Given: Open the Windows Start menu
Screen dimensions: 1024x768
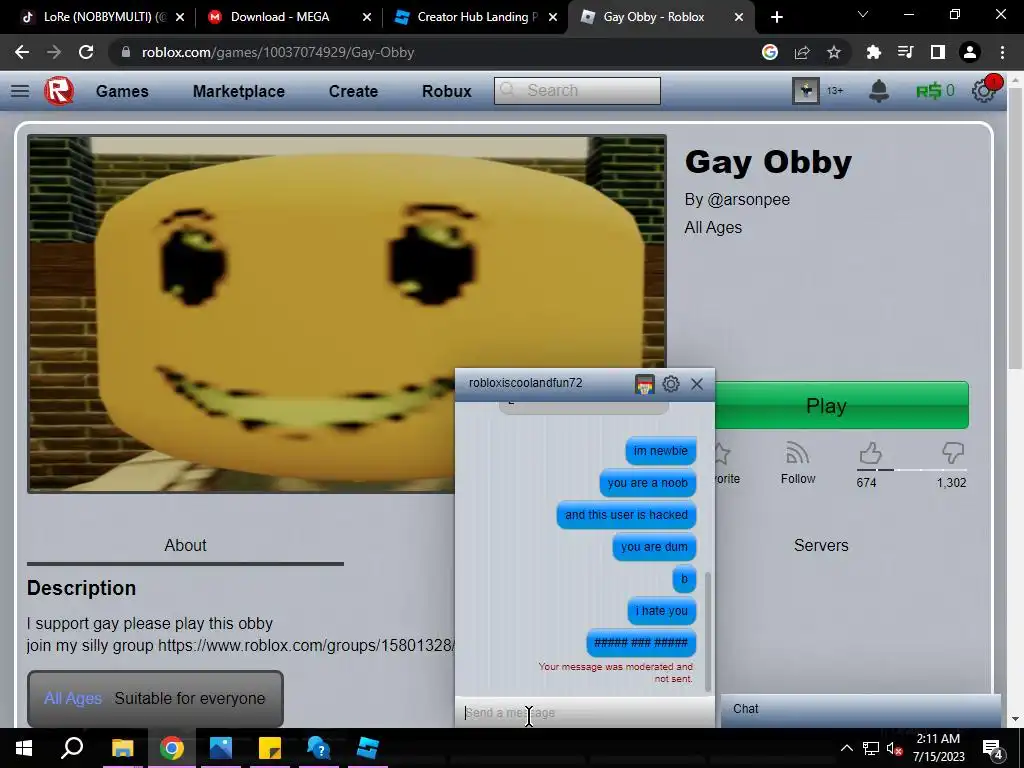Looking at the screenshot, I should tap(24, 748).
